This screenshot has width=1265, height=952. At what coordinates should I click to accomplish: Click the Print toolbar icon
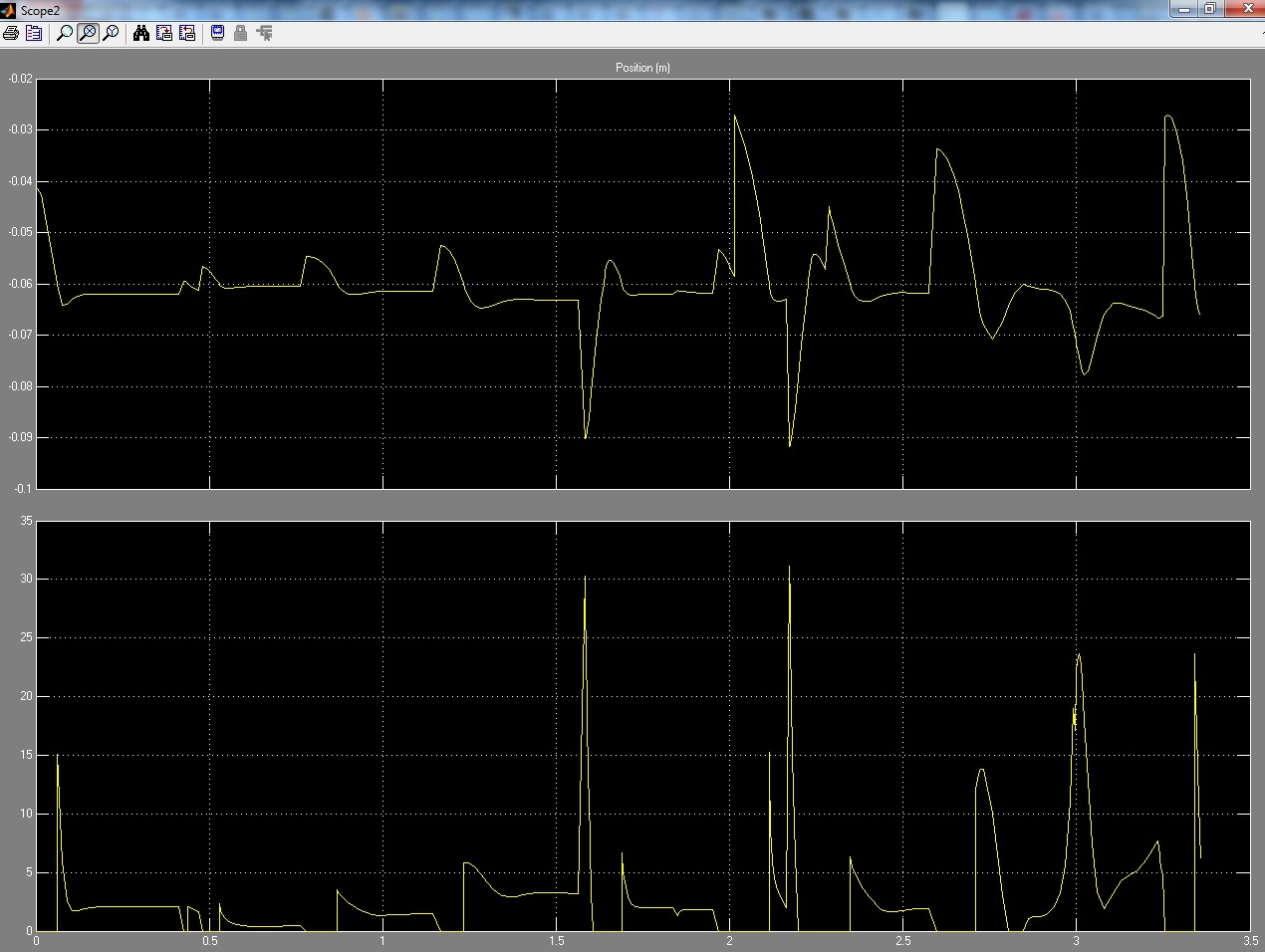coord(11,33)
